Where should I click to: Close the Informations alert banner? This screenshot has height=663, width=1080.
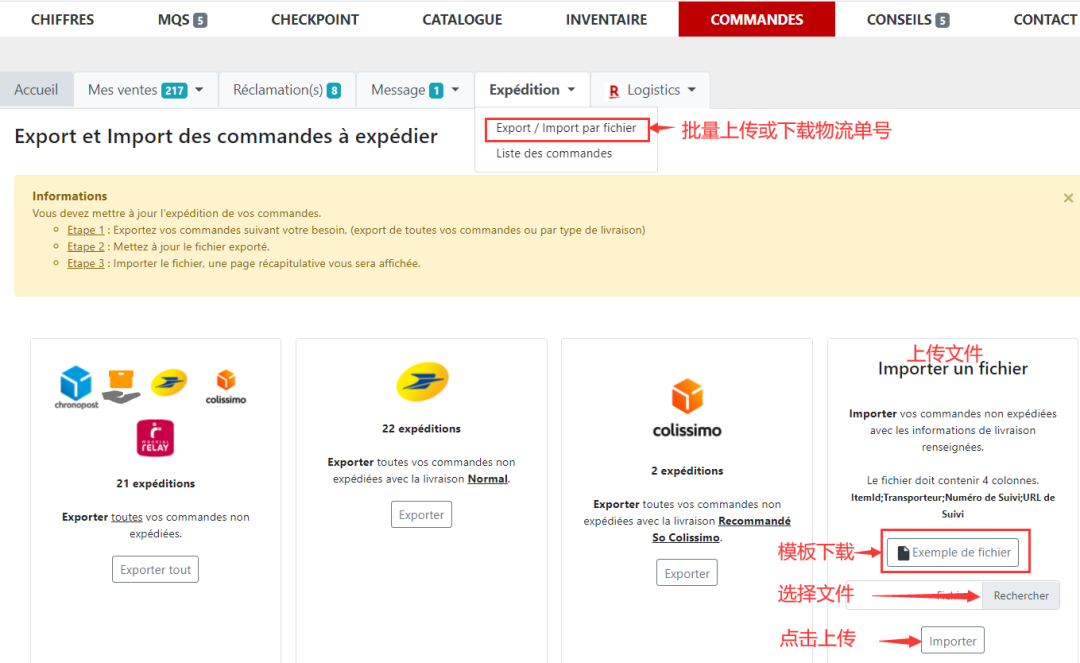pyautogui.click(x=1068, y=198)
